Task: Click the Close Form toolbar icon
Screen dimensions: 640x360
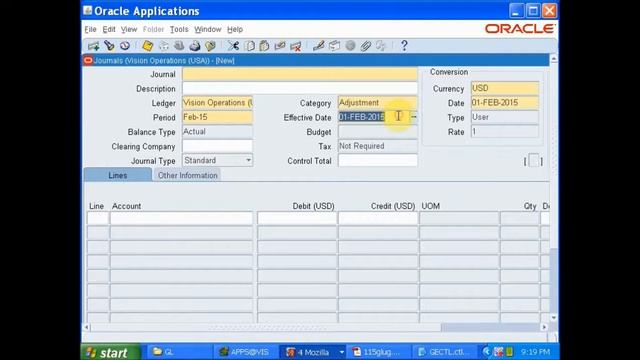Action: (211, 46)
